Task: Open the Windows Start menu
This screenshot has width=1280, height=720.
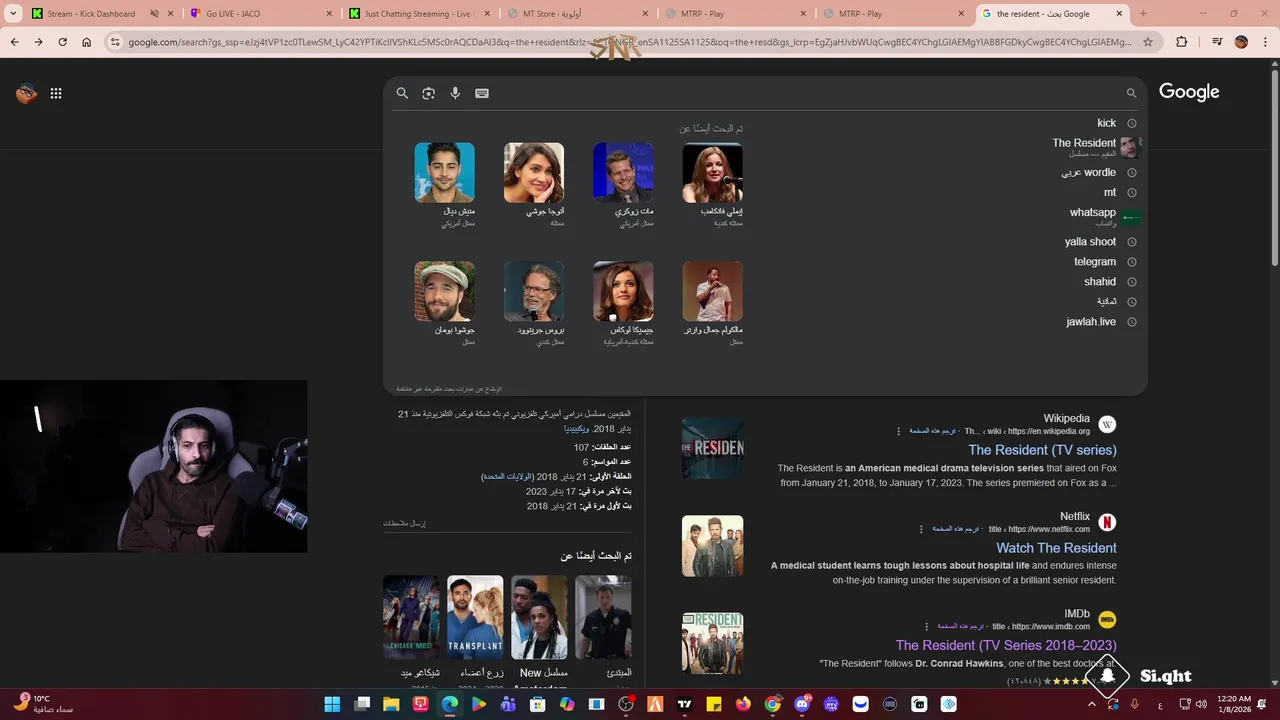Action: pyautogui.click(x=332, y=704)
